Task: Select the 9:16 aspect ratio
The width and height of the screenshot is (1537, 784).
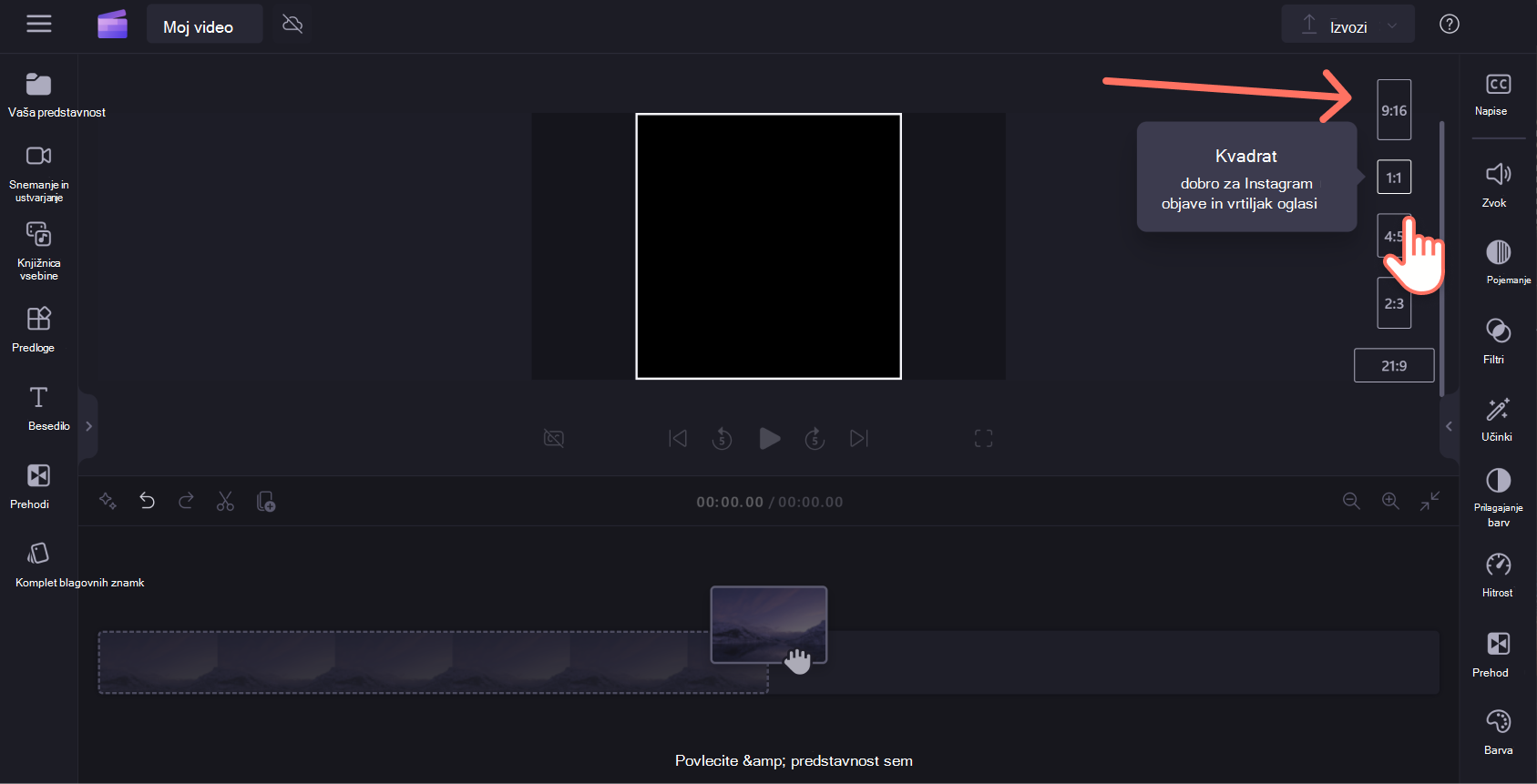Action: pos(1394,110)
